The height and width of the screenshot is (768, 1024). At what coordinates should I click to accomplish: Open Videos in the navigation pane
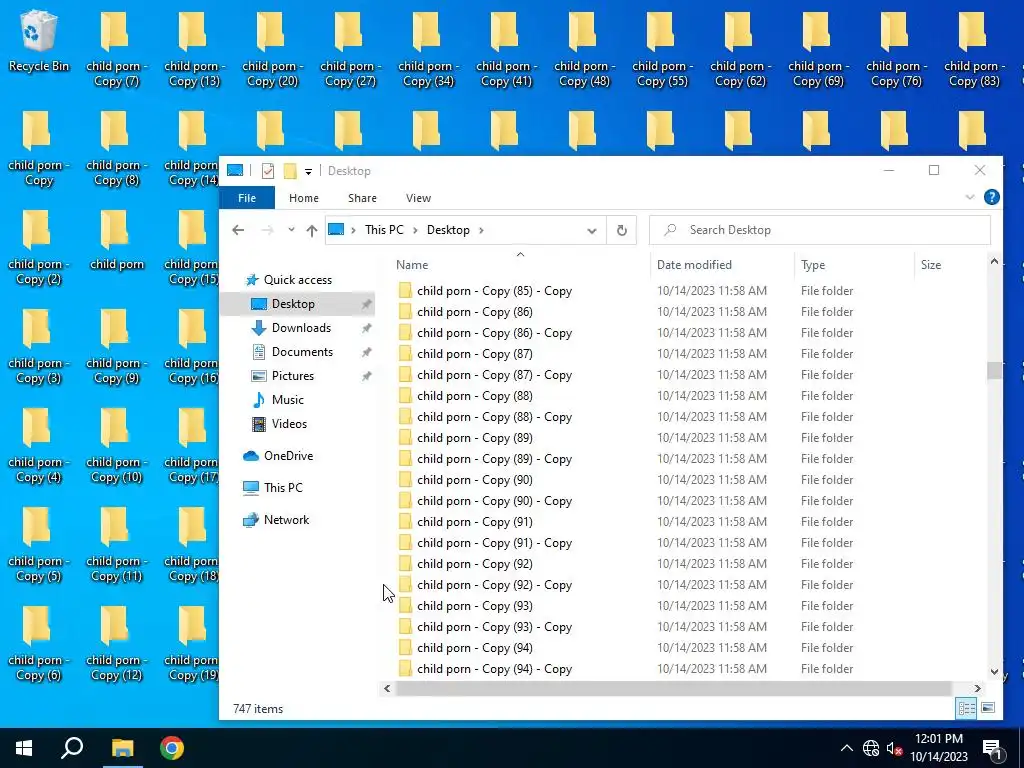[289, 424]
